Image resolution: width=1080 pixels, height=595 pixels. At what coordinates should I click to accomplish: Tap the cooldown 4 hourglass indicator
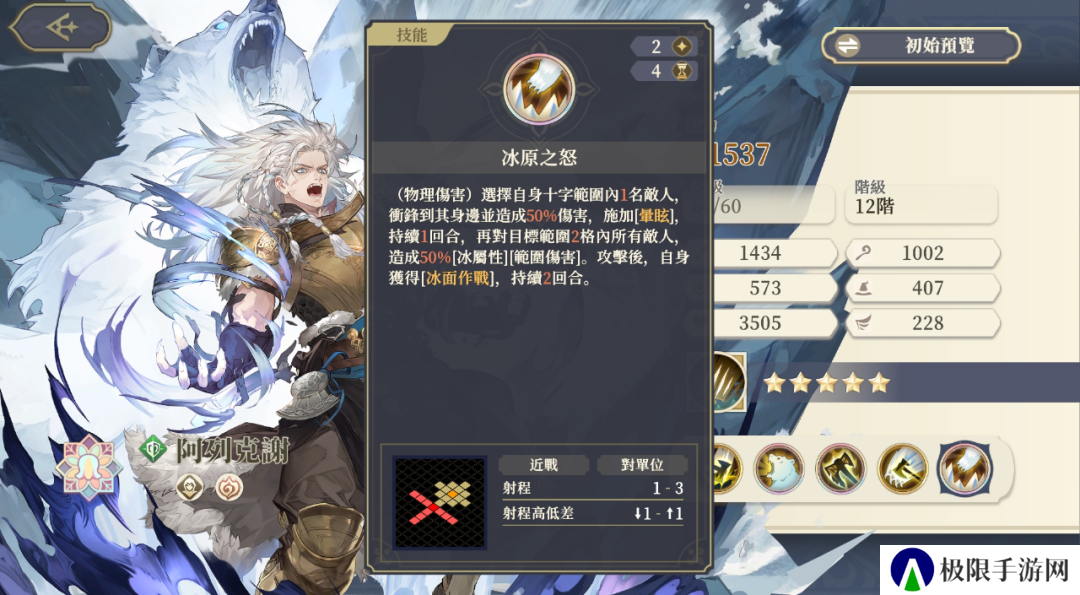pyautogui.click(x=665, y=71)
